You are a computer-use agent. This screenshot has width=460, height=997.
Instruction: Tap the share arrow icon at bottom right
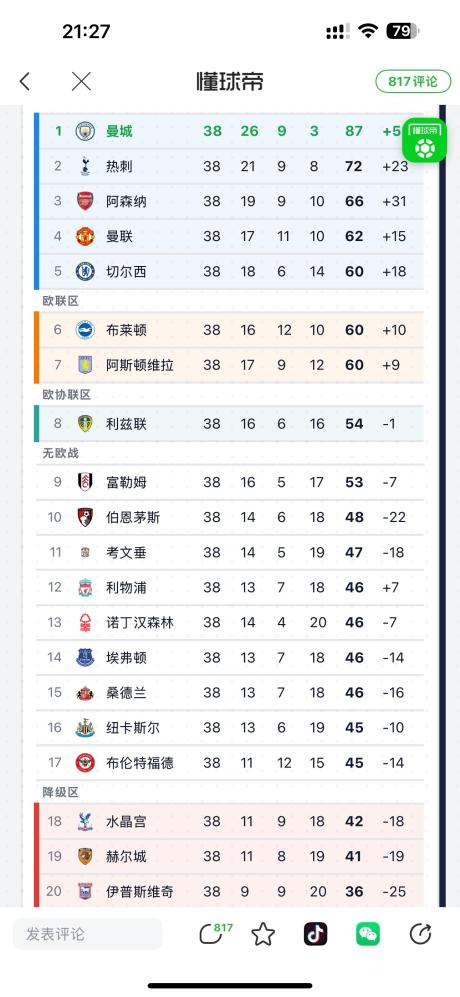tap(420, 933)
